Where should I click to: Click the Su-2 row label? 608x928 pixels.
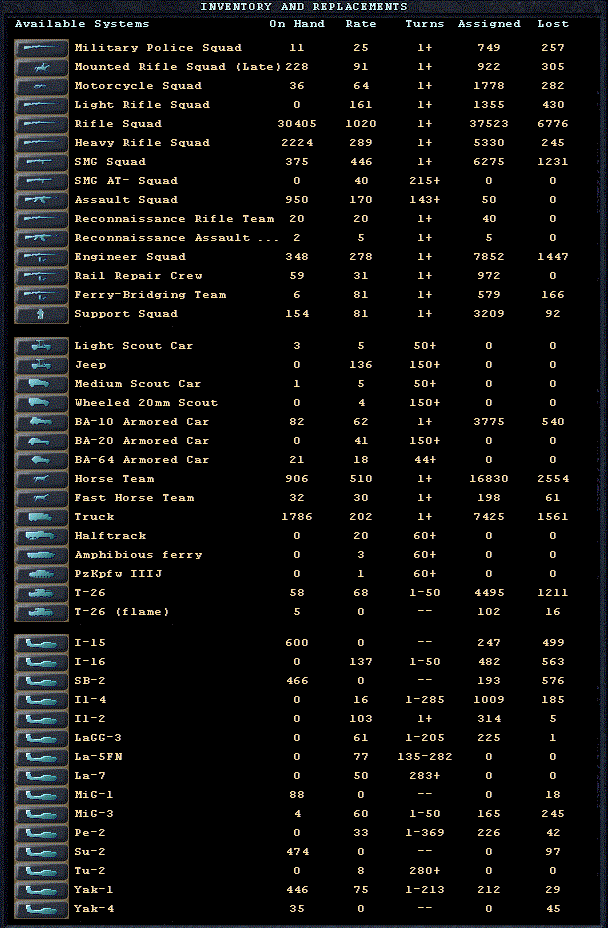click(90, 852)
